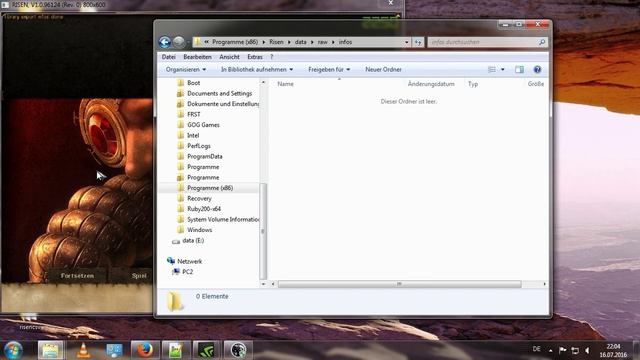640x360 pixels.
Task: Select the Programme (x86) folder
Action: tap(210, 188)
